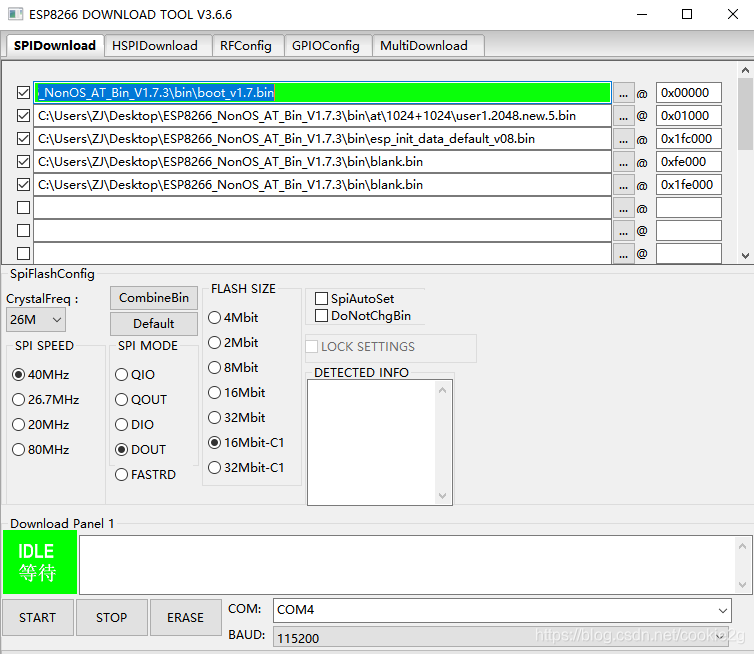Screen dimensions: 754x654
Task: Browse file for user1.2048.new.5.bin row
Action: point(623,116)
